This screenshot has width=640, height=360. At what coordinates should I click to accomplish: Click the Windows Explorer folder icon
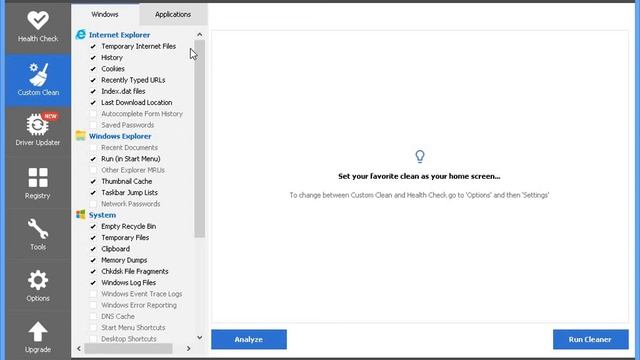80,136
